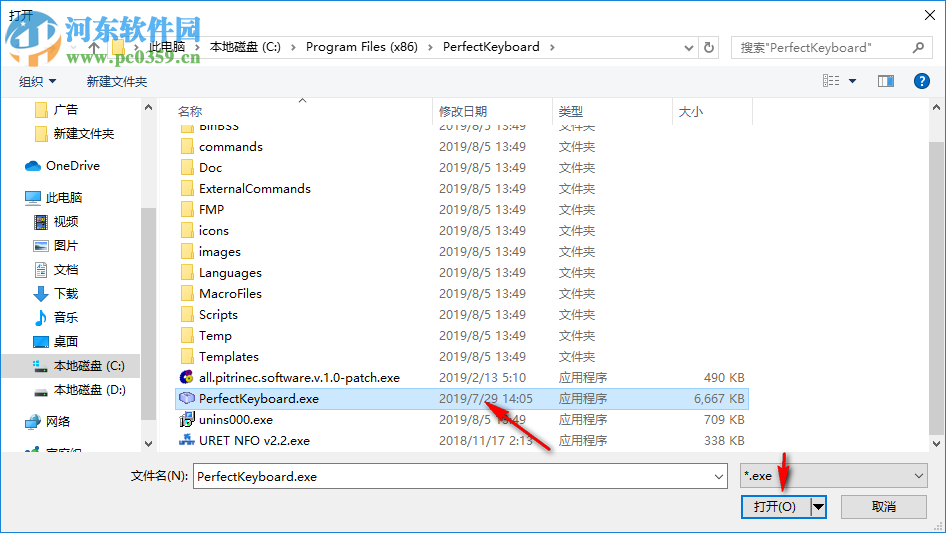Click the Templates folder icon
The image size is (946, 533).
[x=187, y=357]
